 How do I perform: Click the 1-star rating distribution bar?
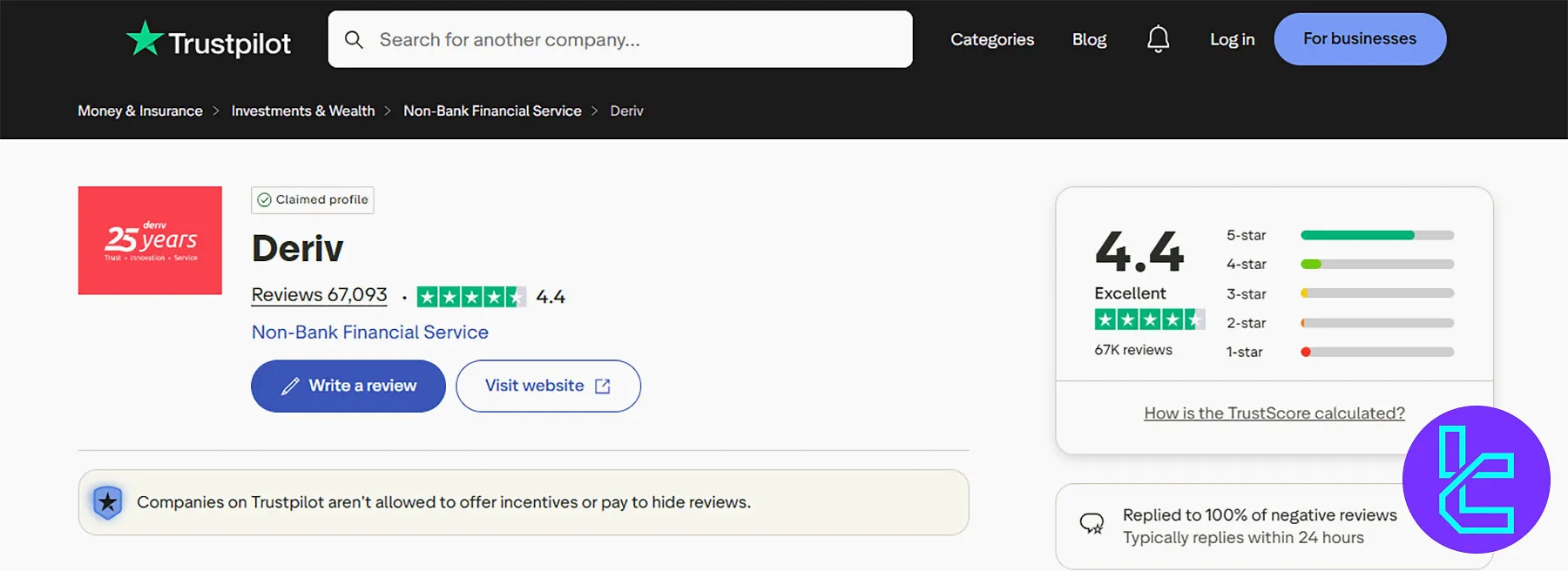click(x=1376, y=352)
